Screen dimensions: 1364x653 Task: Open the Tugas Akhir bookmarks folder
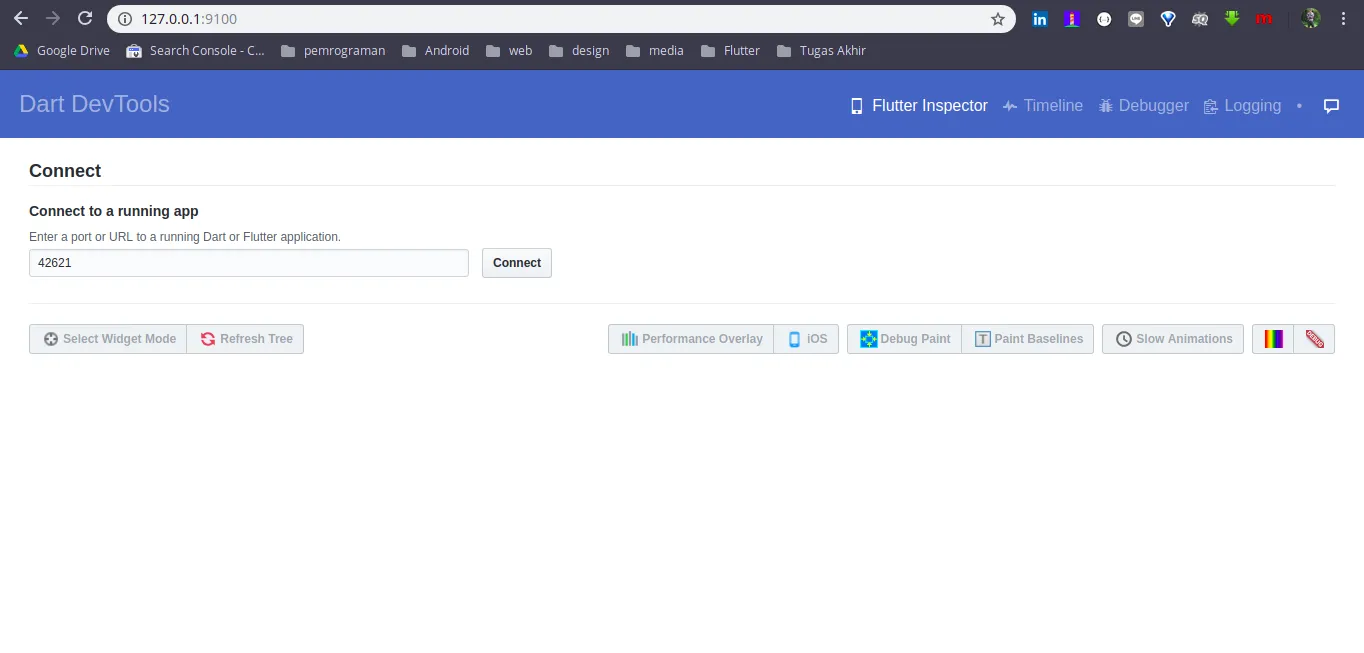821,50
